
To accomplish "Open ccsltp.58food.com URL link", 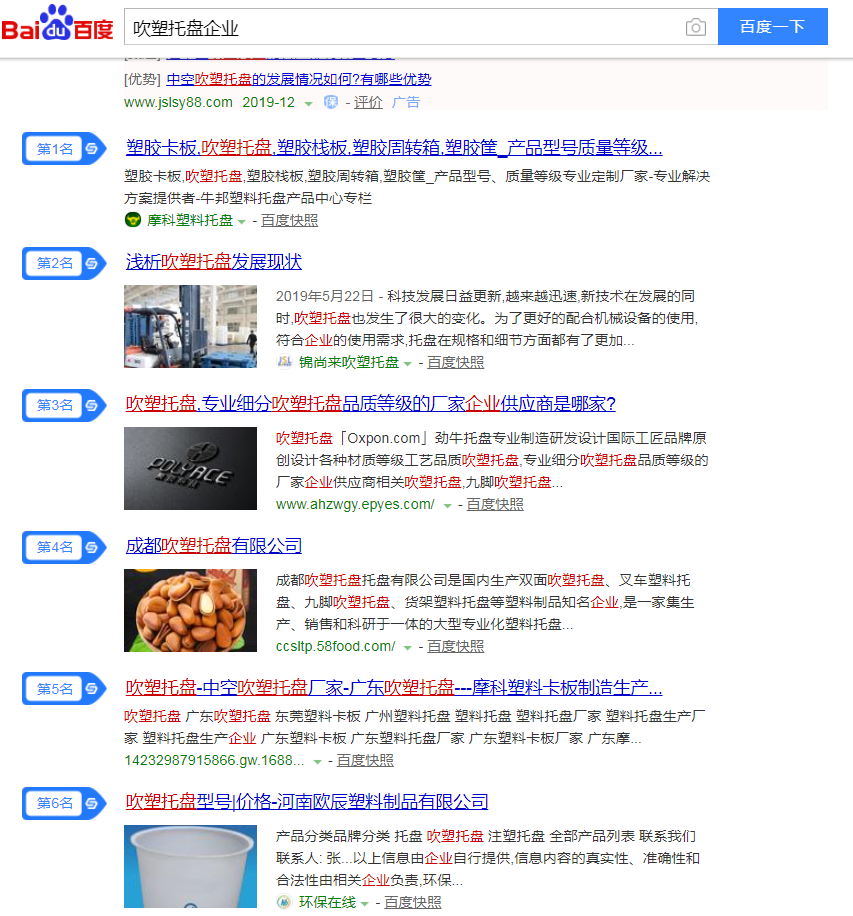I will pyautogui.click(x=335, y=646).
